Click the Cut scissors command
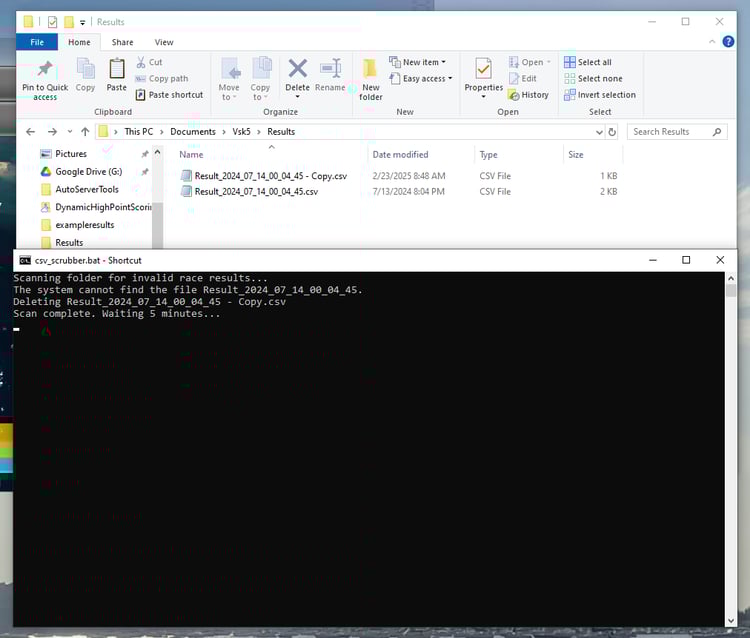 (x=149, y=62)
